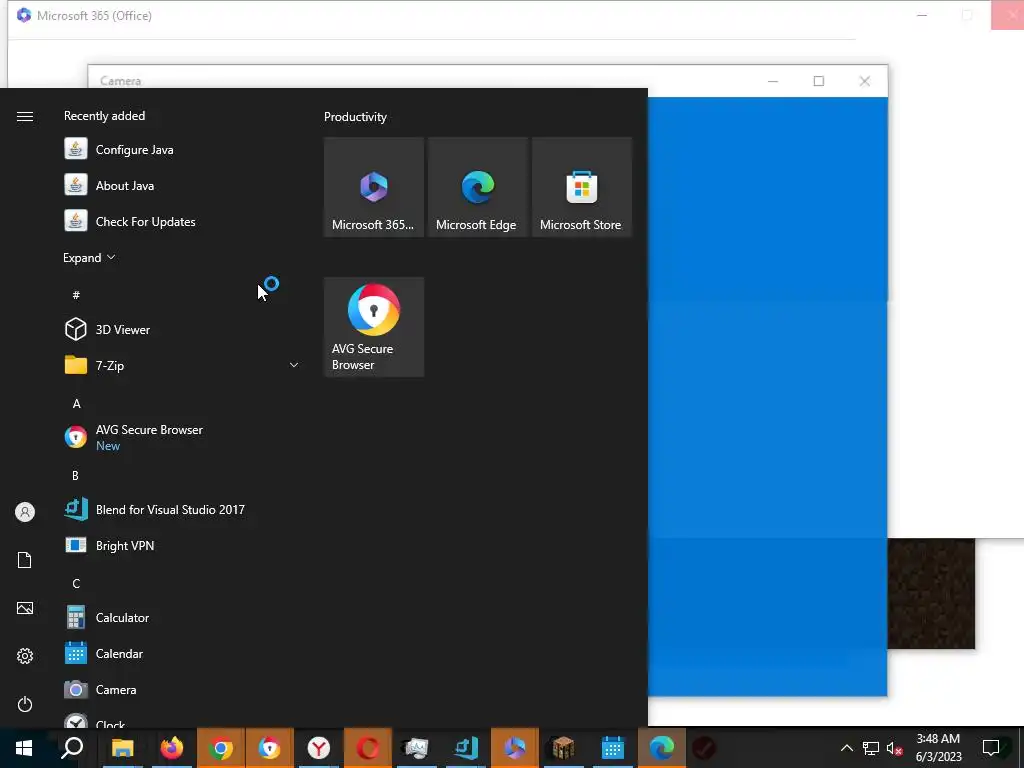Switch to Opera in taskbar
Screen dimensions: 1024x768
368,748
